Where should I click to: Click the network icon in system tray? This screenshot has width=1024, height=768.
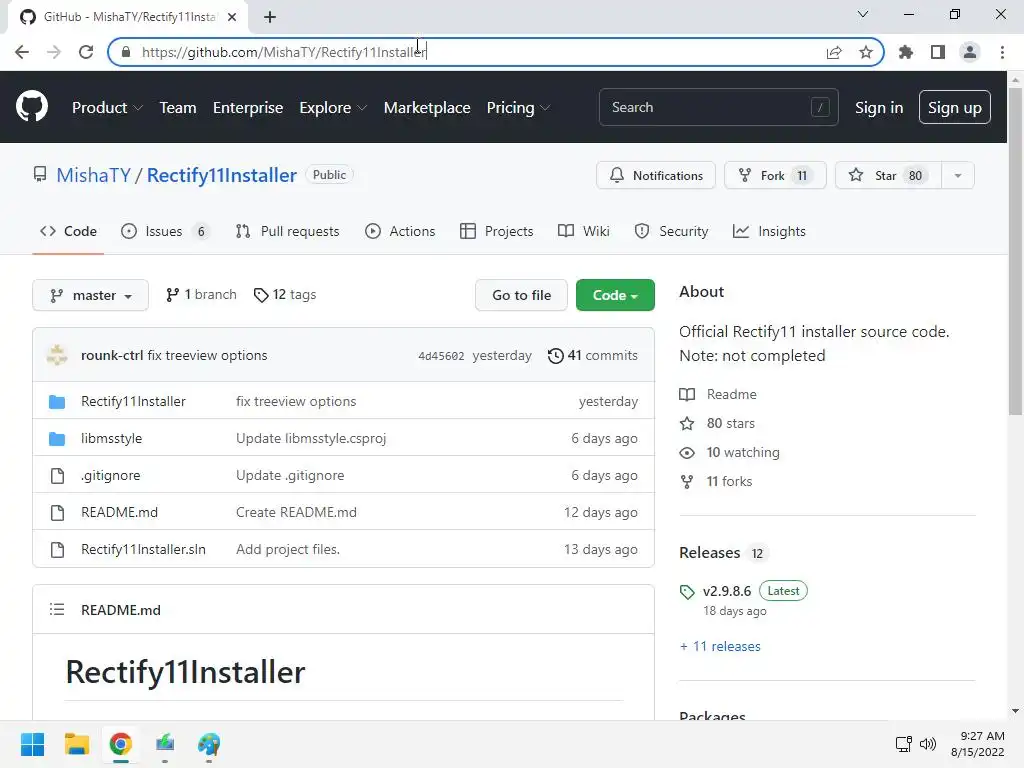pyautogui.click(x=904, y=744)
